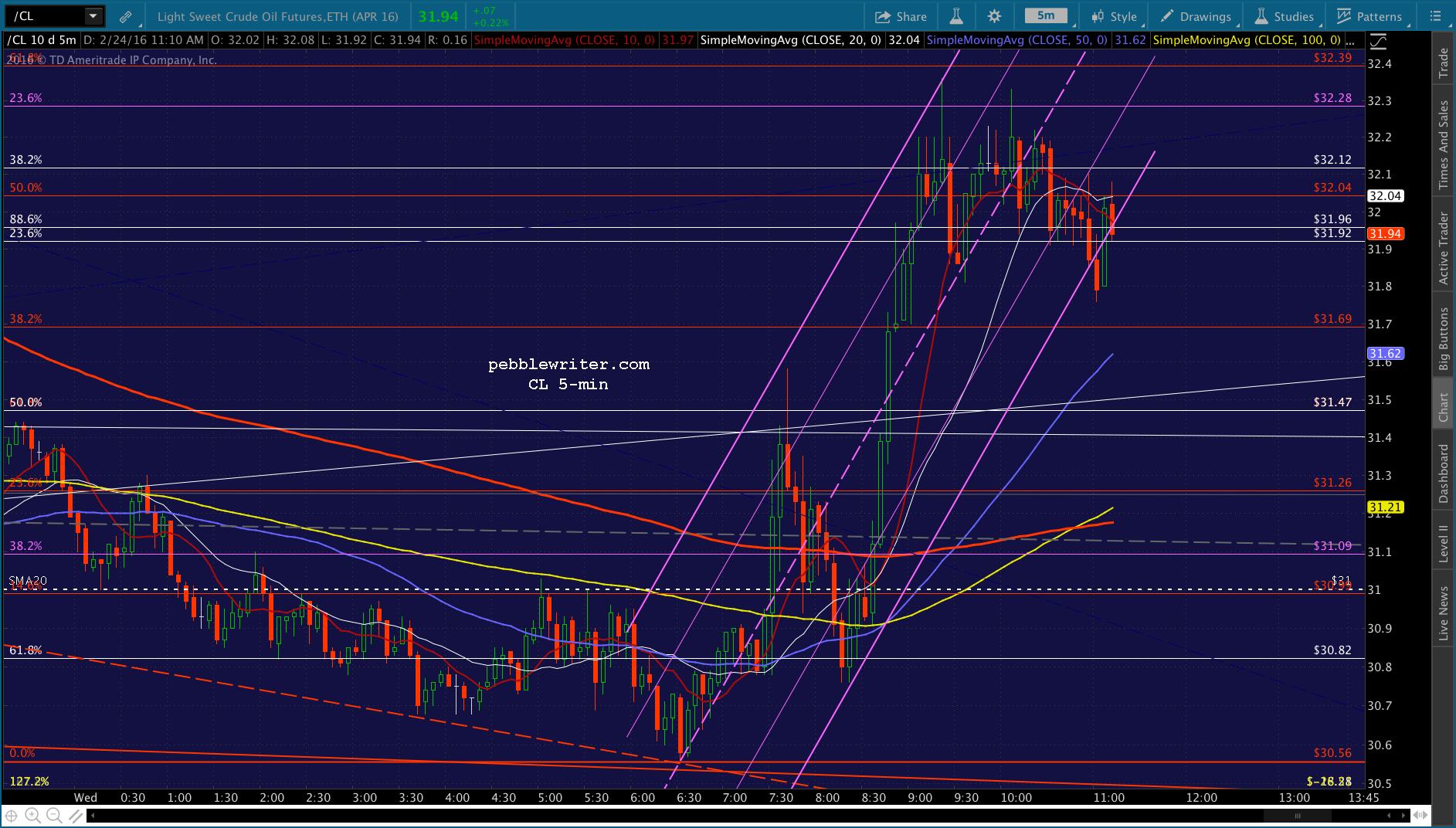
Task: Click the 127.2% Fibonacci label
Action: coord(29,782)
